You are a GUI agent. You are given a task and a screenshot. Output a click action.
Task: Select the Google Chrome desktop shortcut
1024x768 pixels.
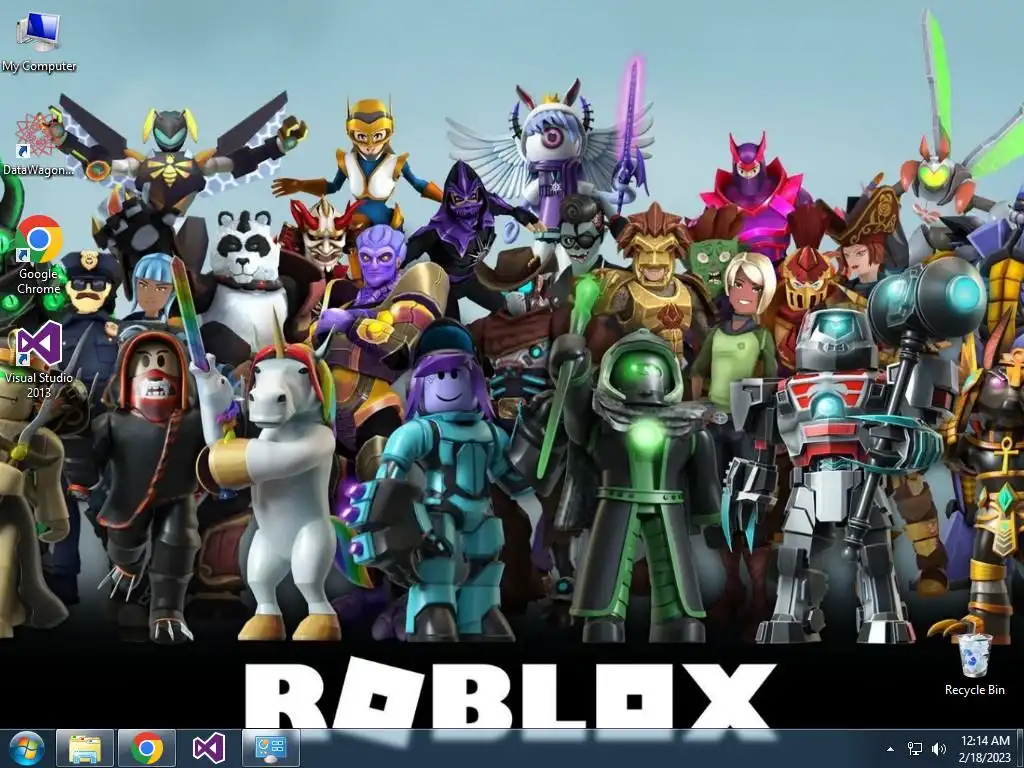(39, 255)
